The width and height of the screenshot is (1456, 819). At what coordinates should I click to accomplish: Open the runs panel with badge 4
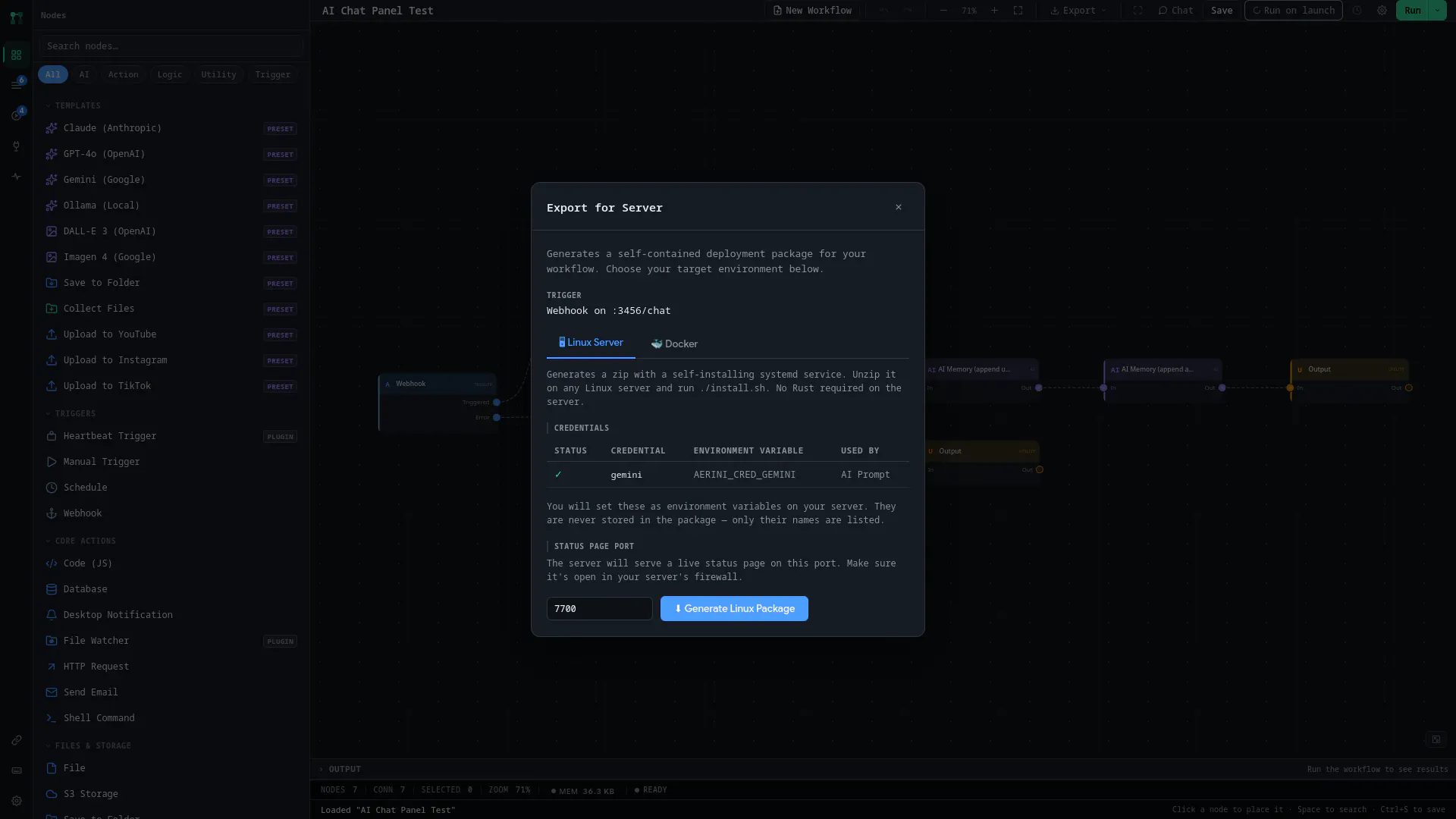[x=16, y=115]
